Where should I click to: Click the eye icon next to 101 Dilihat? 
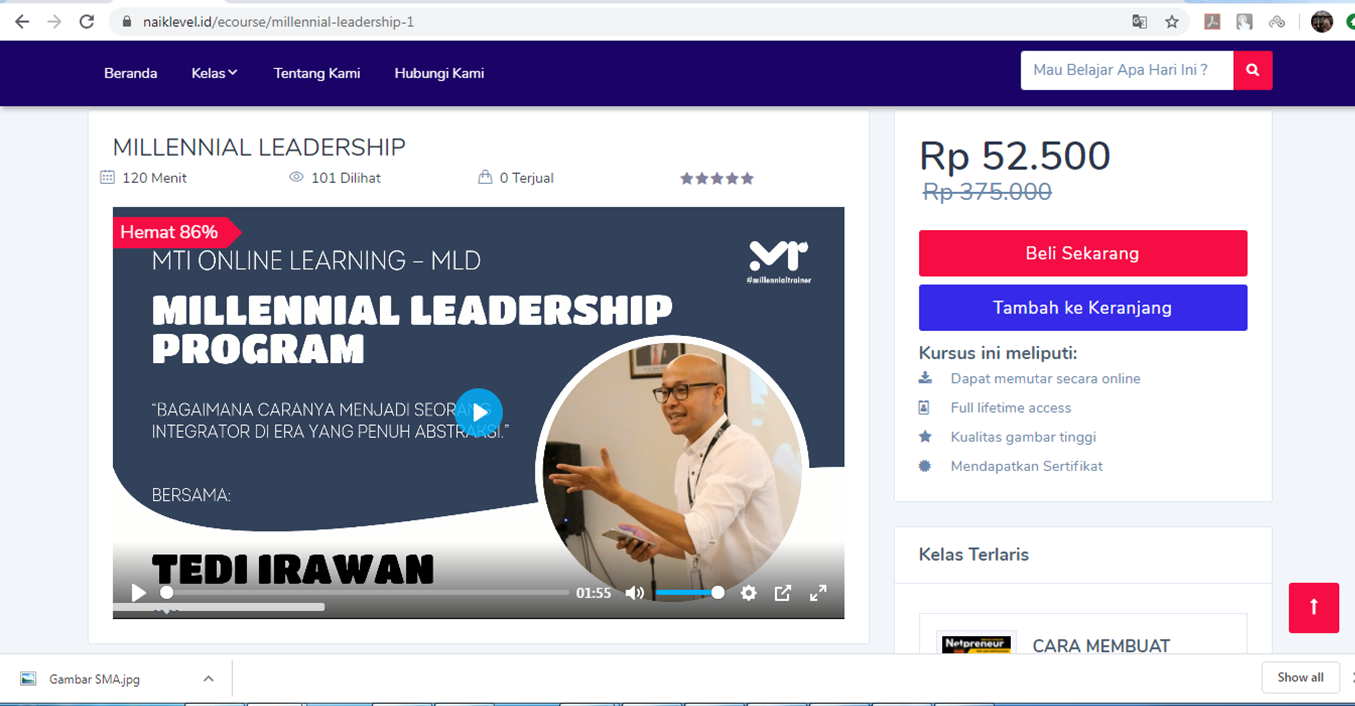(x=296, y=177)
